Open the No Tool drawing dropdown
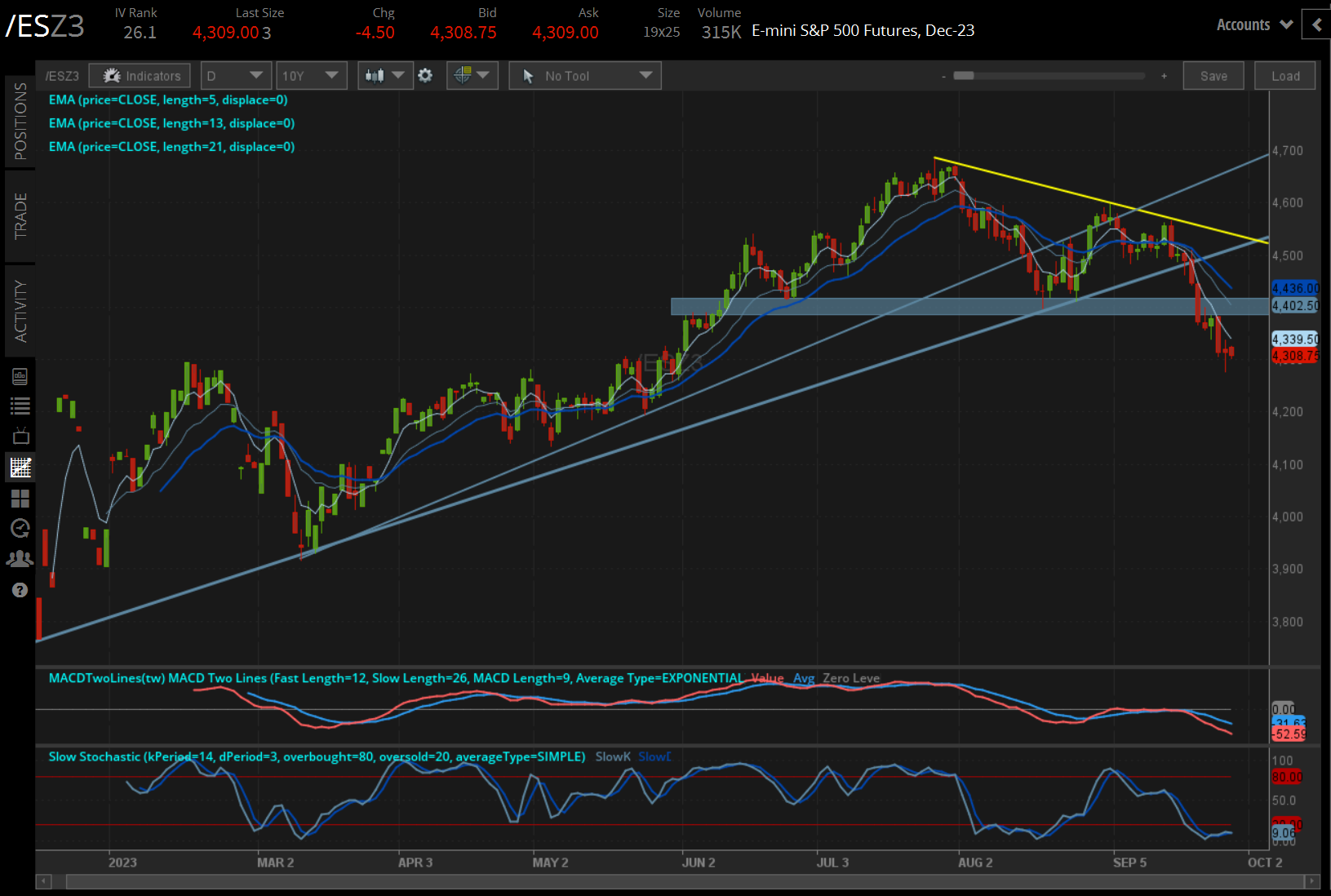This screenshot has height=896, width=1331. click(x=584, y=75)
